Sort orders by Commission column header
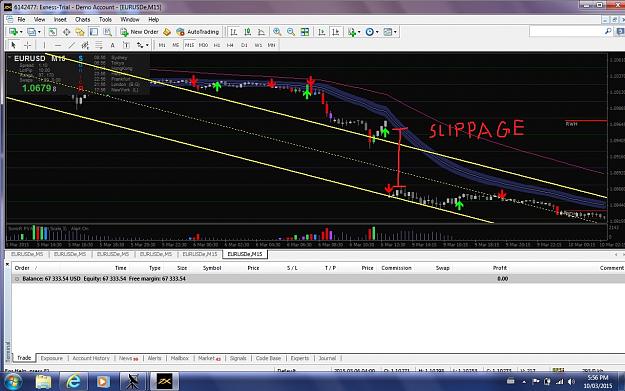This screenshot has width=625, height=391. point(396,268)
